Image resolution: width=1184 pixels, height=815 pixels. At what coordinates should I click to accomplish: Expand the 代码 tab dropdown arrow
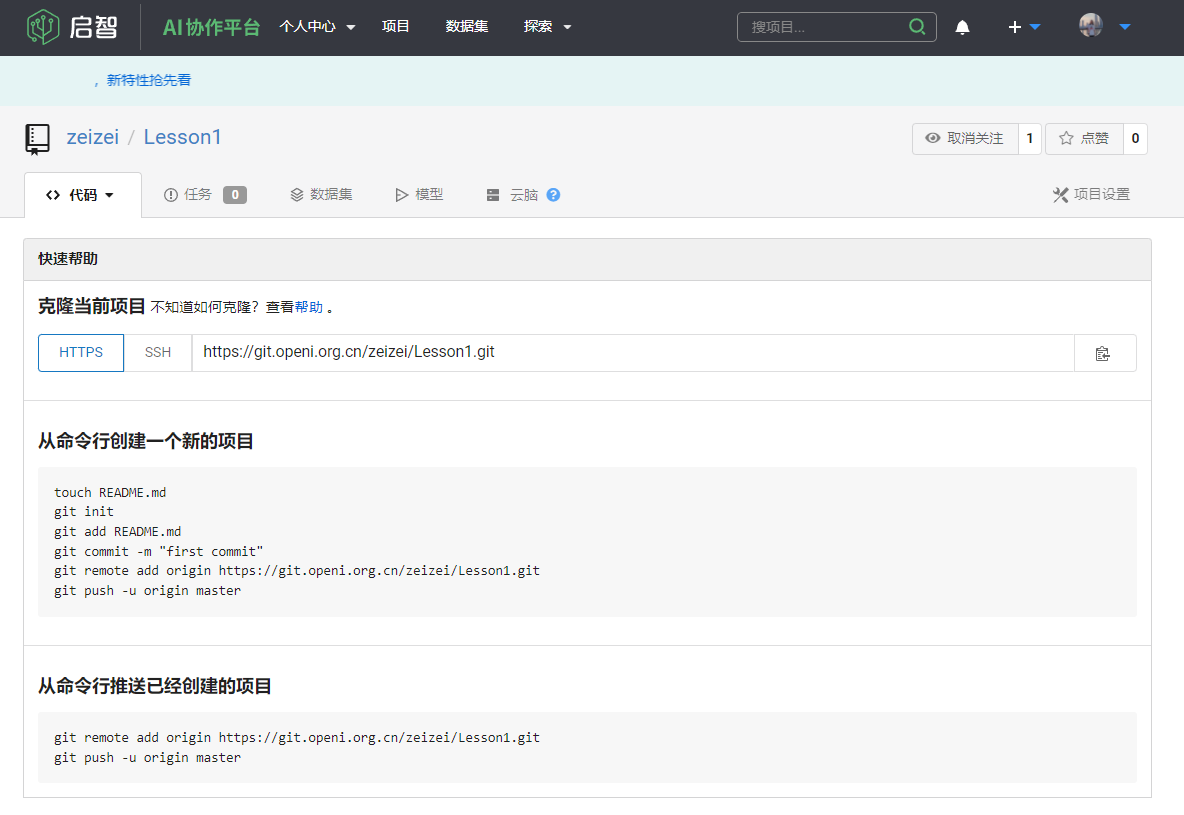point(109,196)
